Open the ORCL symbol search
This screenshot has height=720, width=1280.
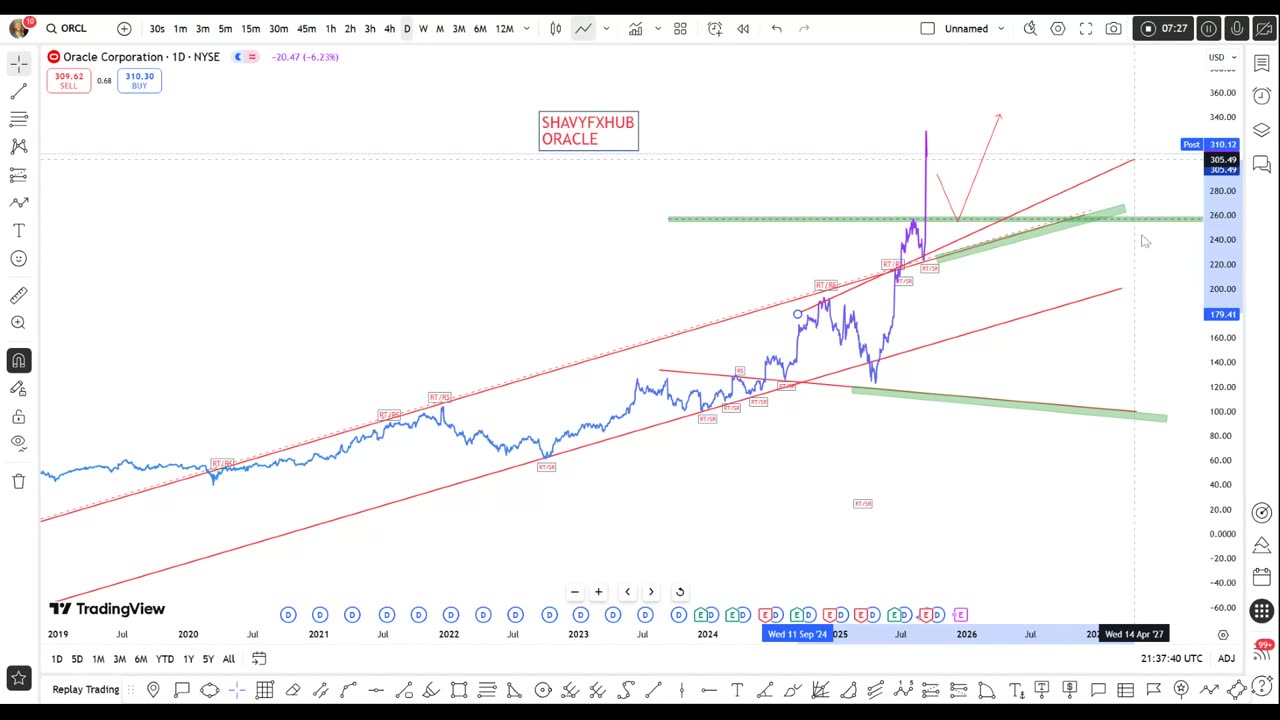66,28
